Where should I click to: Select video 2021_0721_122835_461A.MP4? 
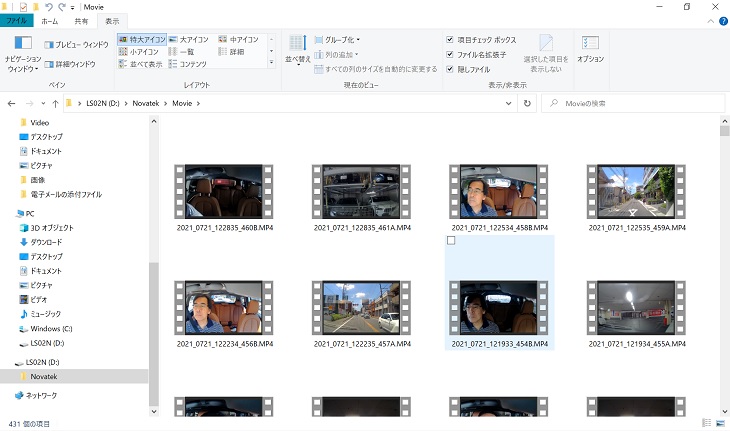click(362, 198)
